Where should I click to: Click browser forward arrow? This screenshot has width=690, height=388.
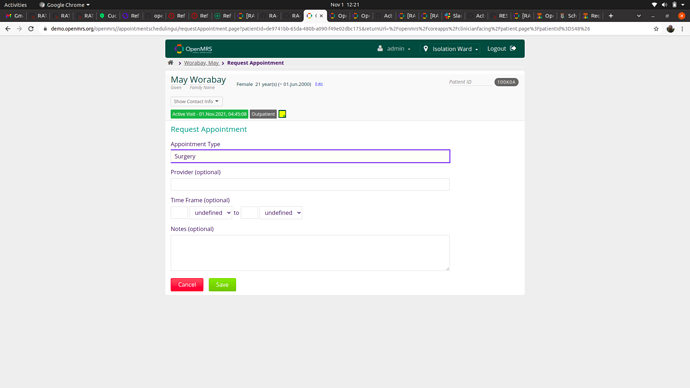click(19, 29)
